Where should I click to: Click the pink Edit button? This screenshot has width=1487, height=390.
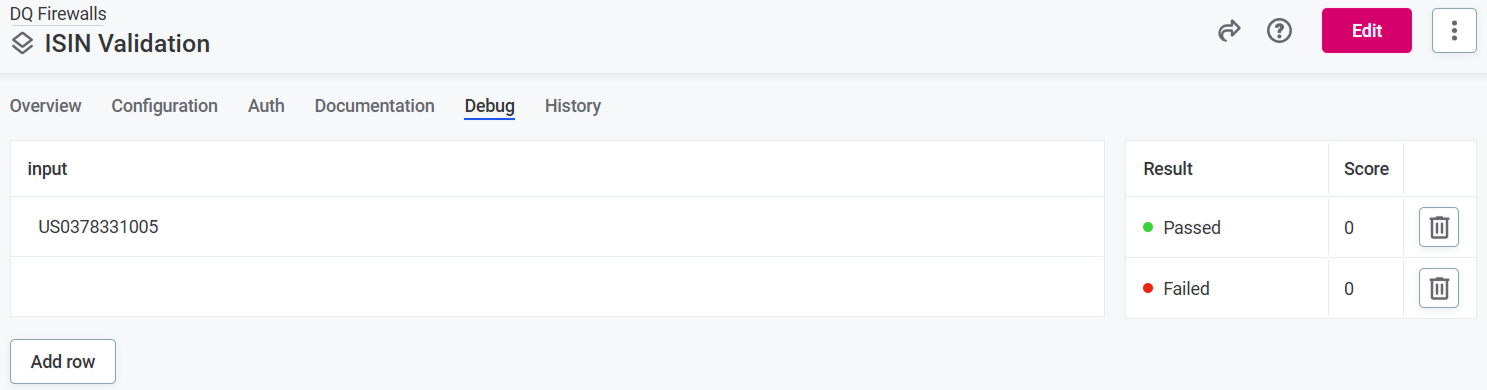click(x=1366, y=31)
